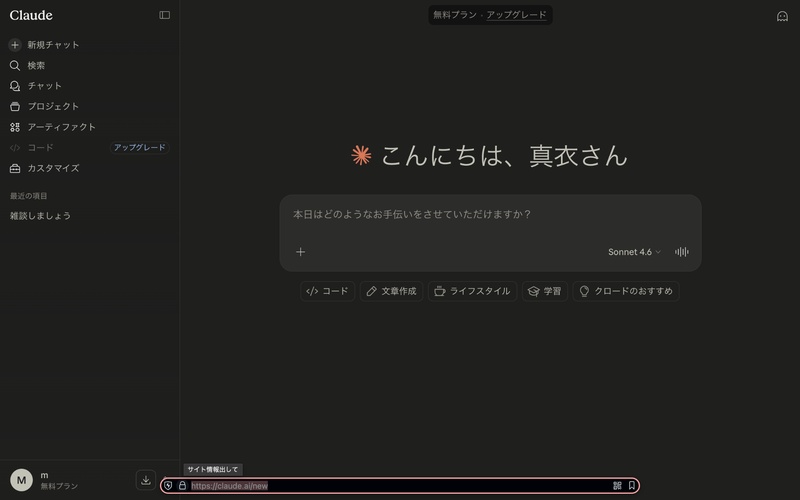This screenshot has height=500, width=800.
Task: Click the lock site info icon
Action: click(x=182, y=486)
